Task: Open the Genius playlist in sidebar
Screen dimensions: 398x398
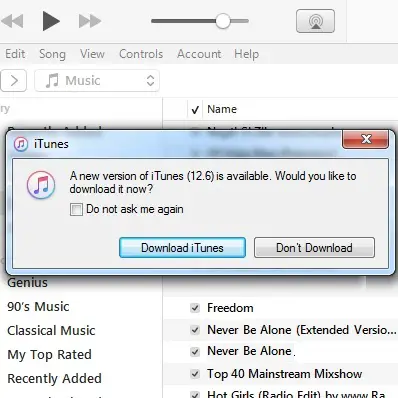Action: point(28,283)
